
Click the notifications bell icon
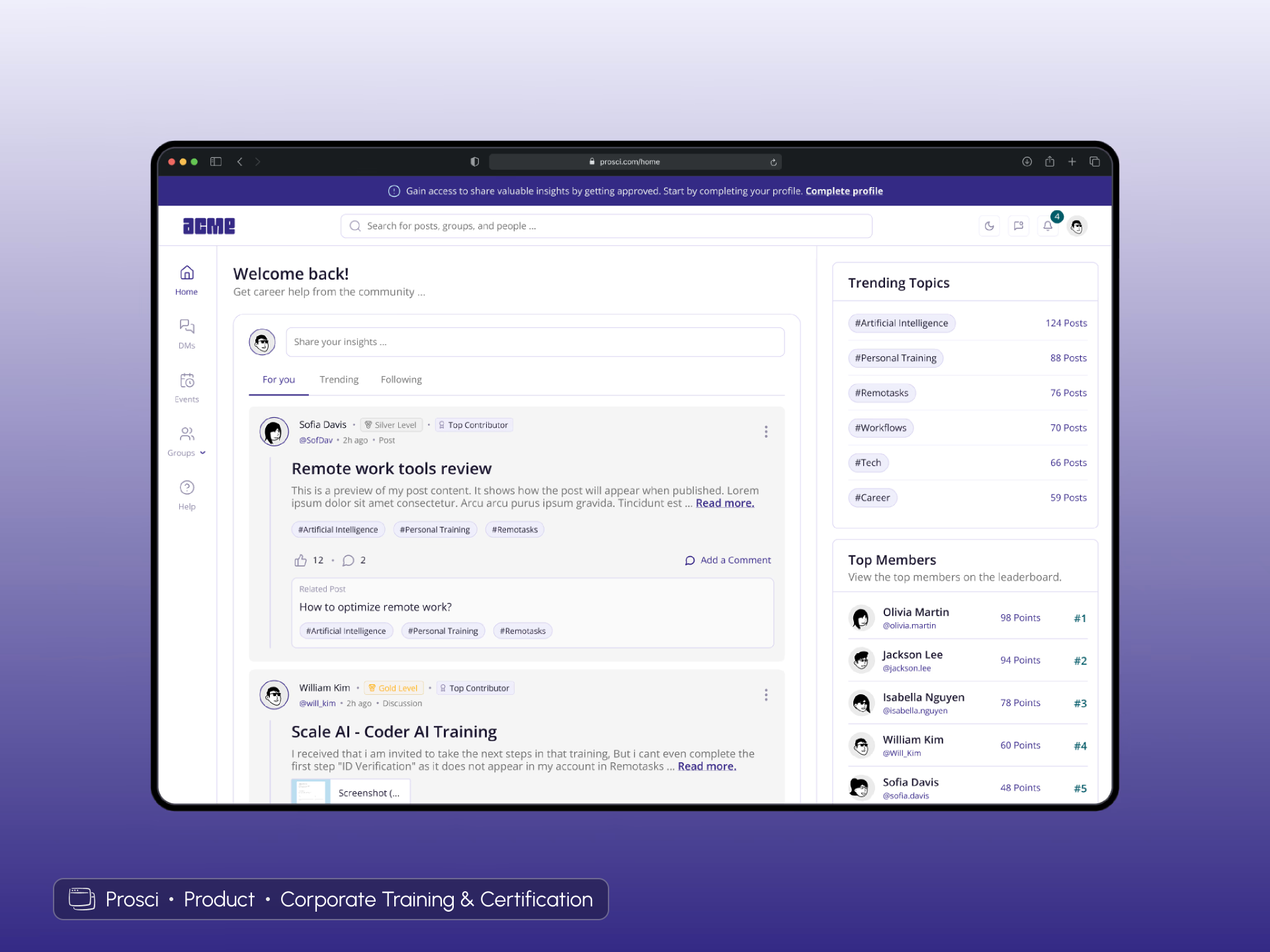1048,226
